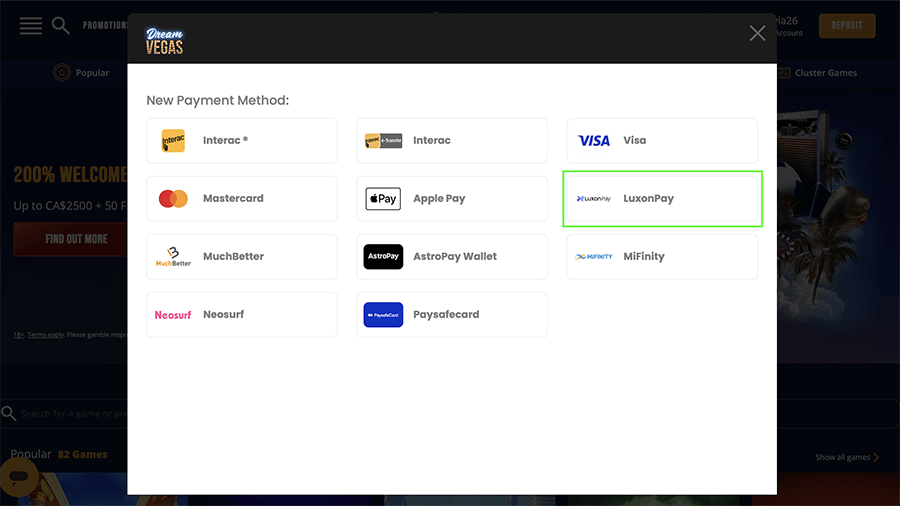Click the Deposit button
The image size is (900, 506).
pos(847,26)
